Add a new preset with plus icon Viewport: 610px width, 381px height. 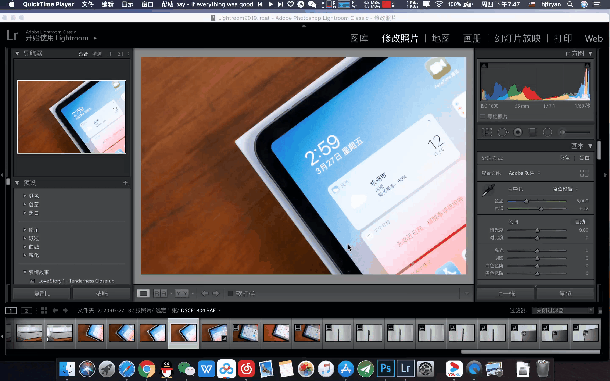click(125, 183)
